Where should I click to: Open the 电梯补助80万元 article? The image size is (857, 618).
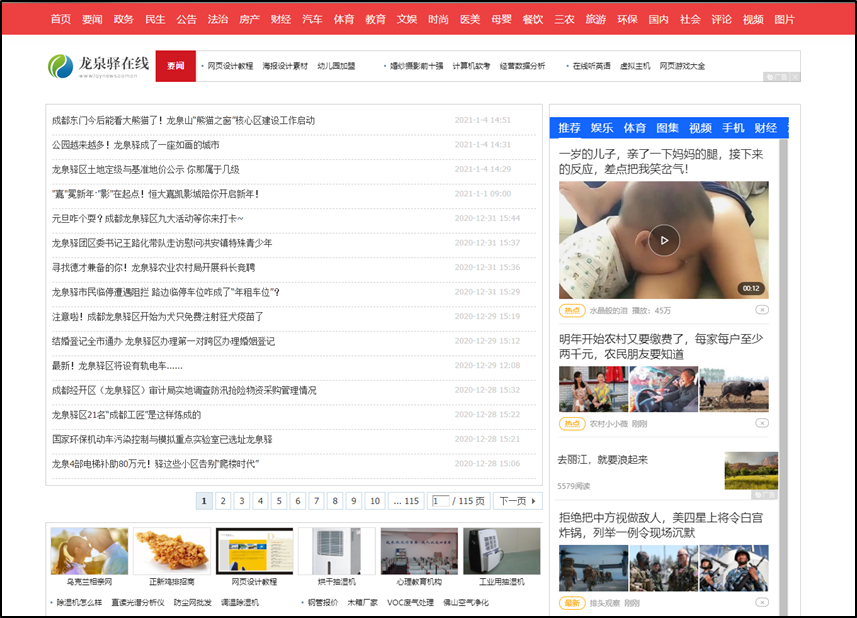point(155,464)
